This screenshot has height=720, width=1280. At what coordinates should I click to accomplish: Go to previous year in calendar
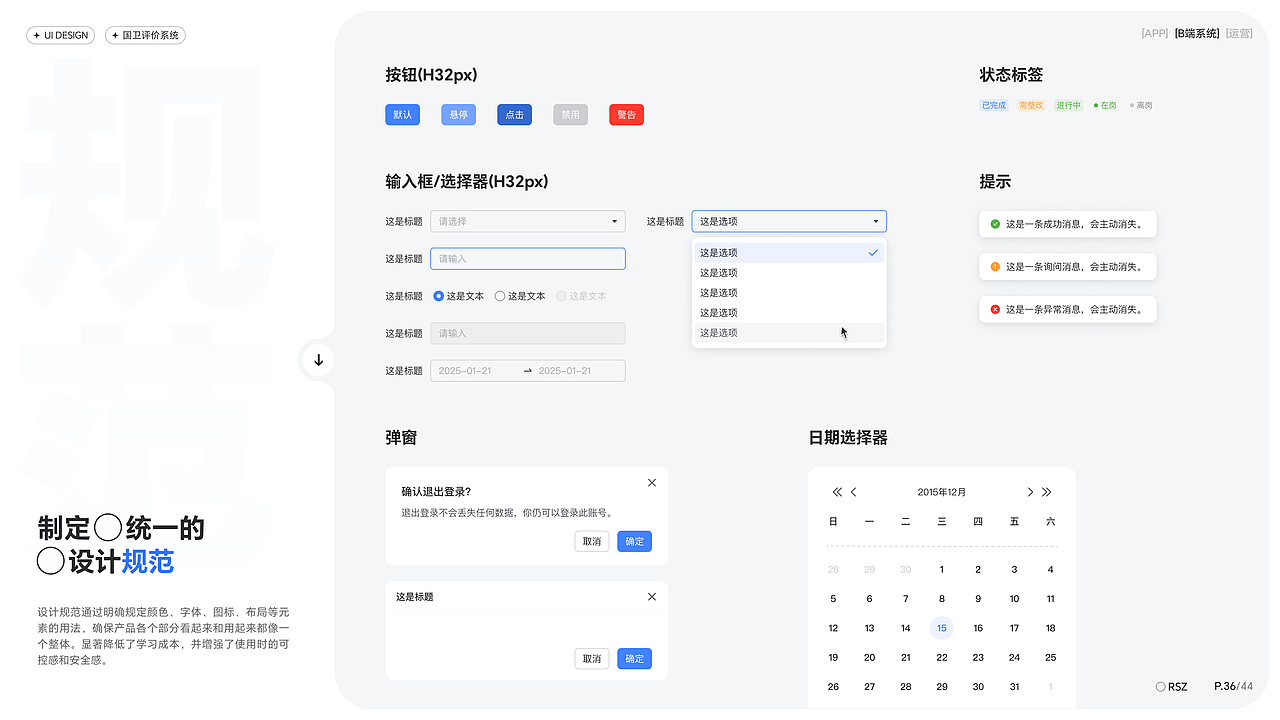837,492
